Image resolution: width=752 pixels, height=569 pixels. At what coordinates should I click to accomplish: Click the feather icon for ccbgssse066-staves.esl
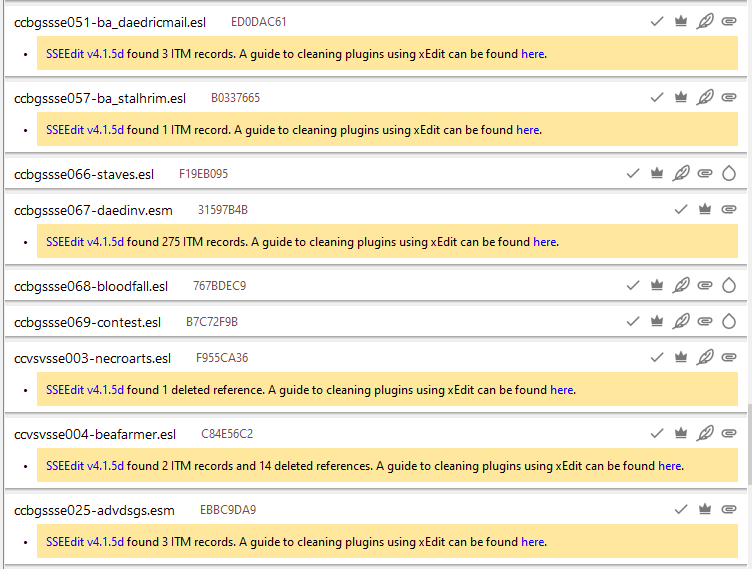(681, 173)
